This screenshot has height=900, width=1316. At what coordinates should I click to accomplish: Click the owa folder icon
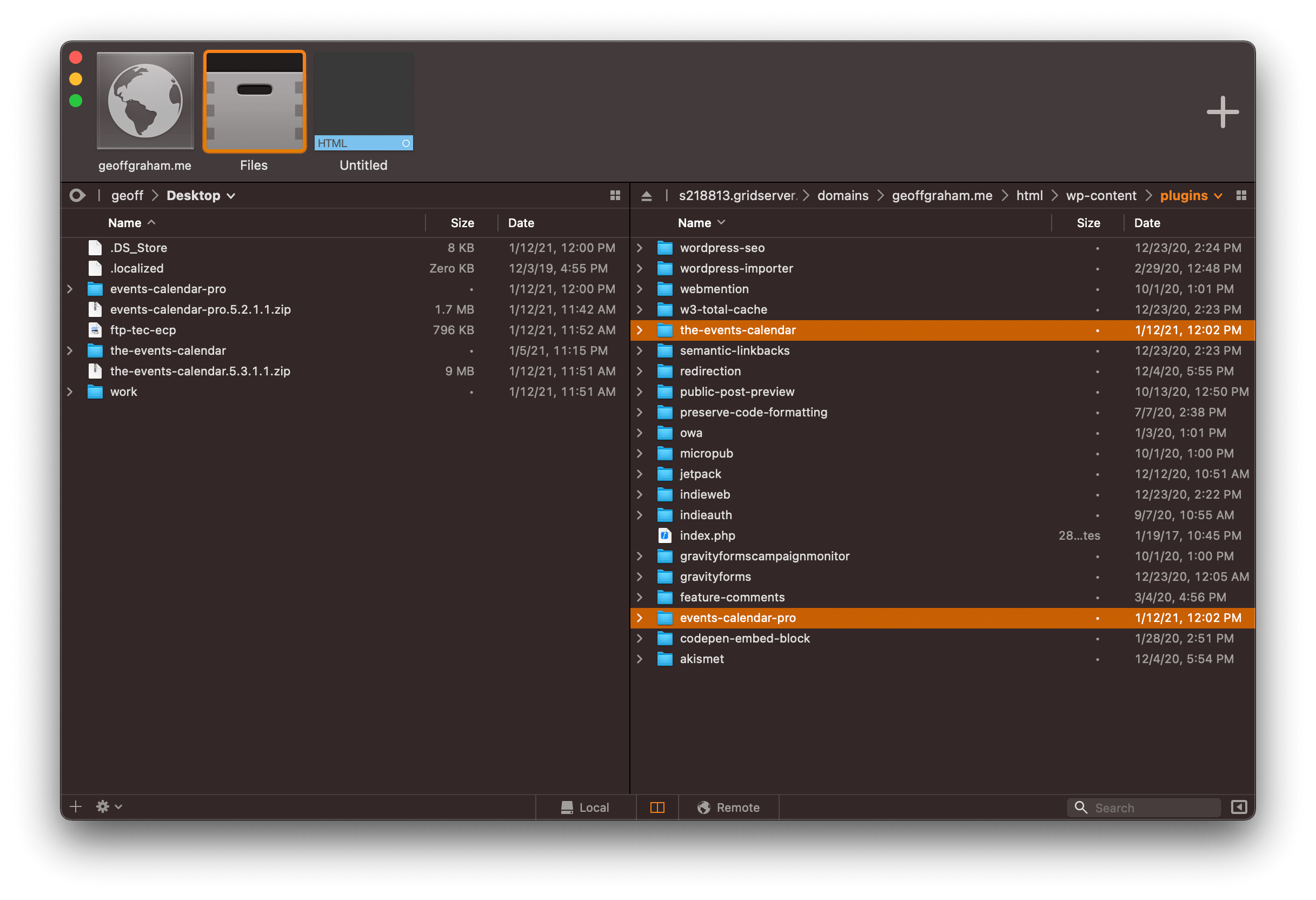click(665, 433)
